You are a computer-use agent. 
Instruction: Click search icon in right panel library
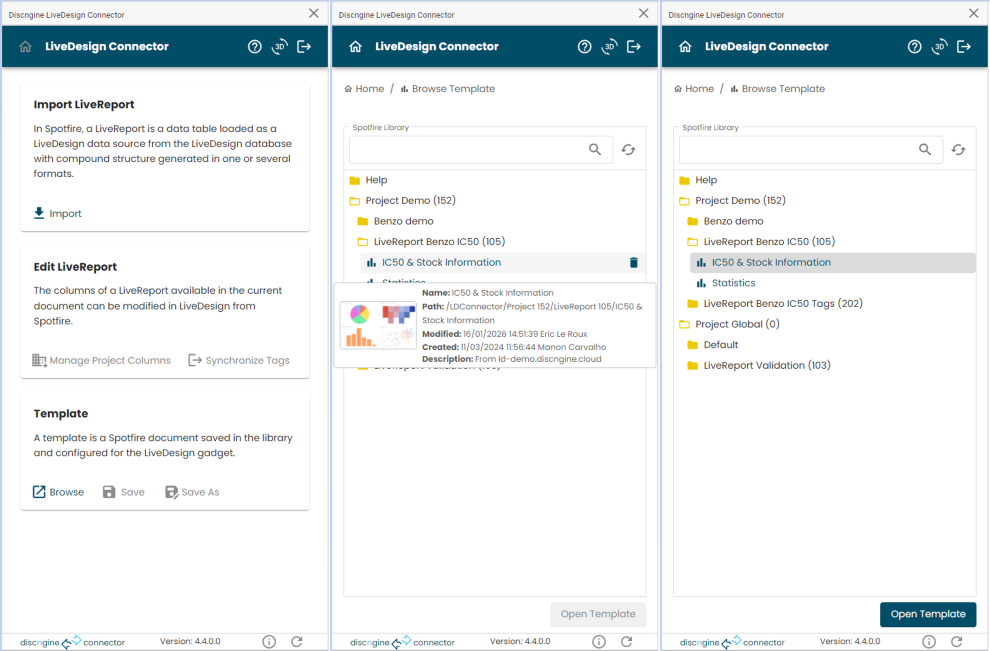pyautogui.click(x=925, y=150)
